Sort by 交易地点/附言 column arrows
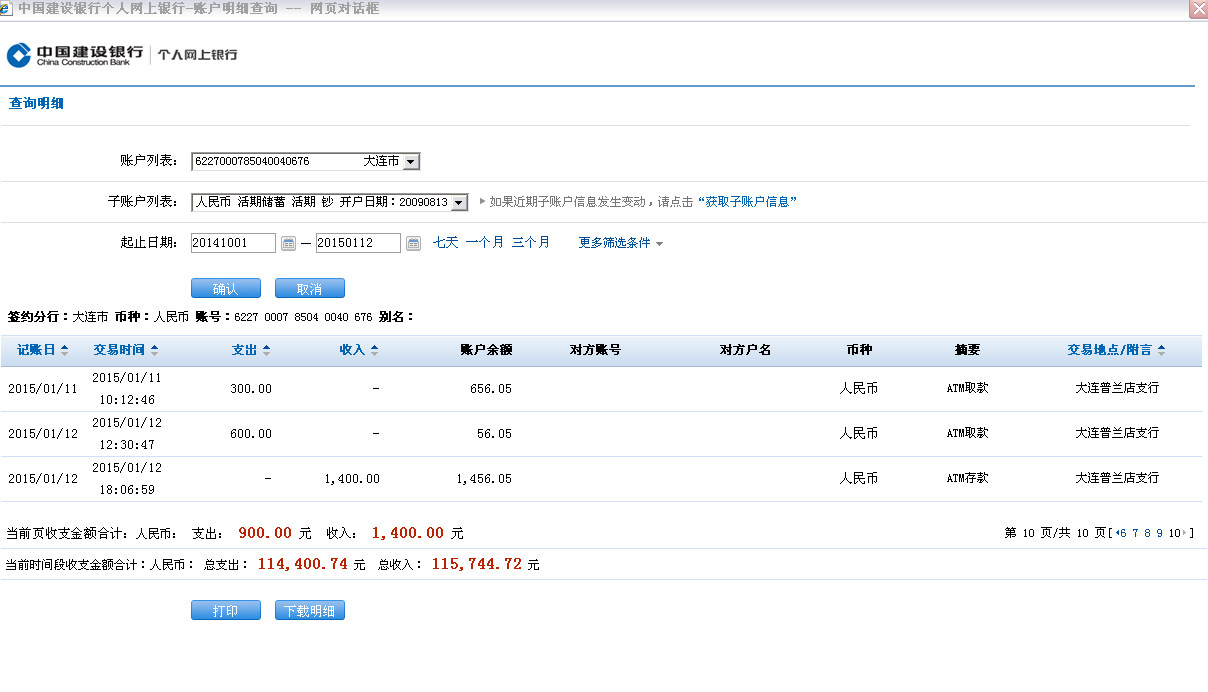The image size is (1208, 692). tap(1161, 350)
